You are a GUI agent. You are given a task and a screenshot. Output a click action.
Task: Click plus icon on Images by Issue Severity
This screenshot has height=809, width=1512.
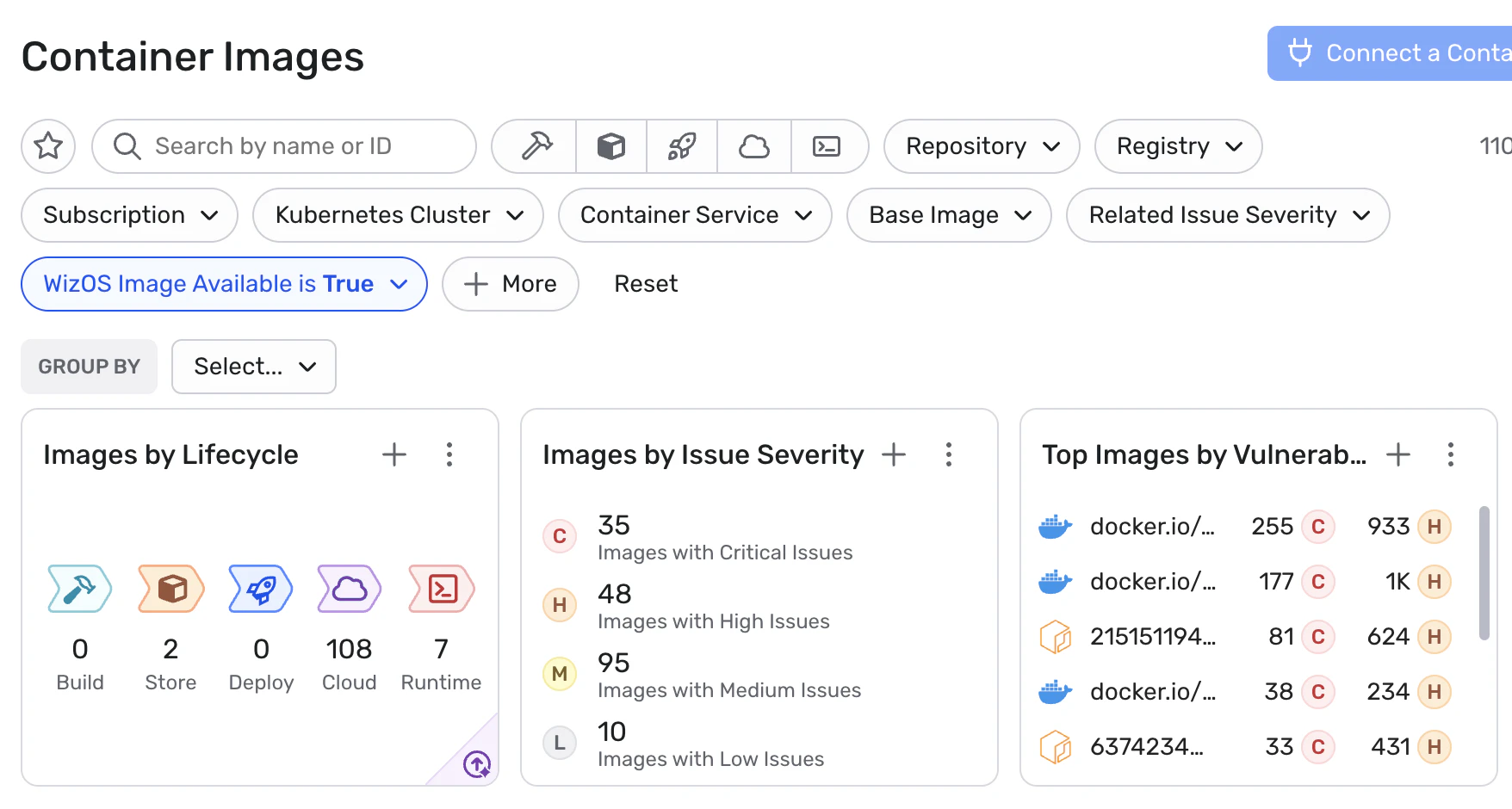click(894, 454)
